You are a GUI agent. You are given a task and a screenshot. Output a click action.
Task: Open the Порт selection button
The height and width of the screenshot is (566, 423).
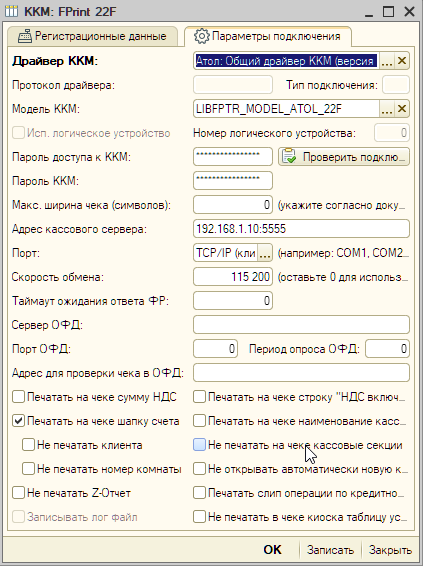265,253
